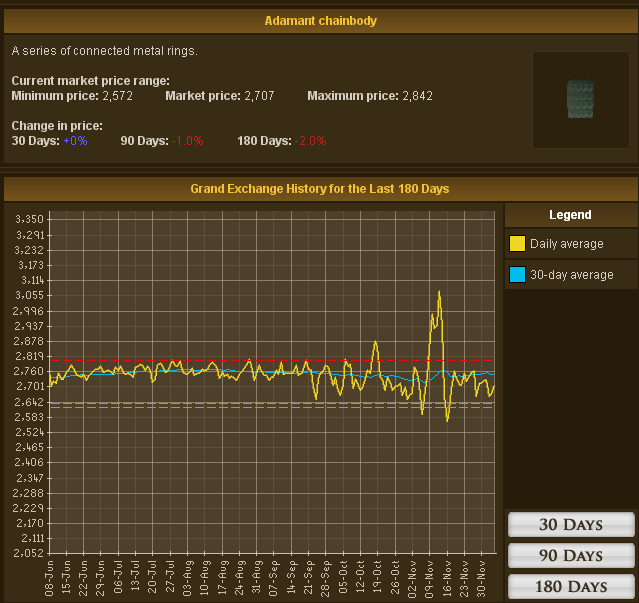Click the 2,878 y-axis label
This screenshot has width=639, height=603.
tap(28, 341)
